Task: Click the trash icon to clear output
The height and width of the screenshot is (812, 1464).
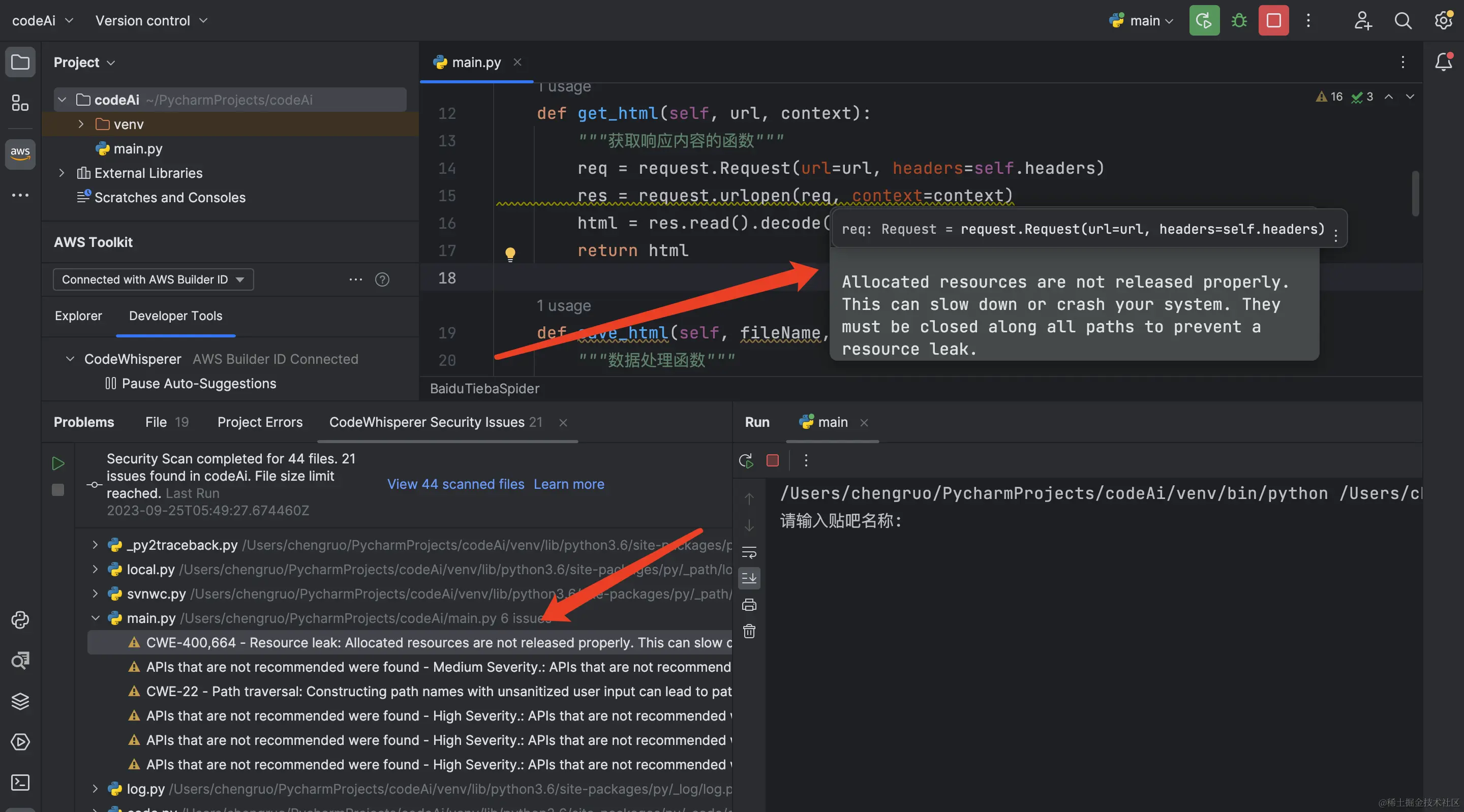Action: point(749,631)
